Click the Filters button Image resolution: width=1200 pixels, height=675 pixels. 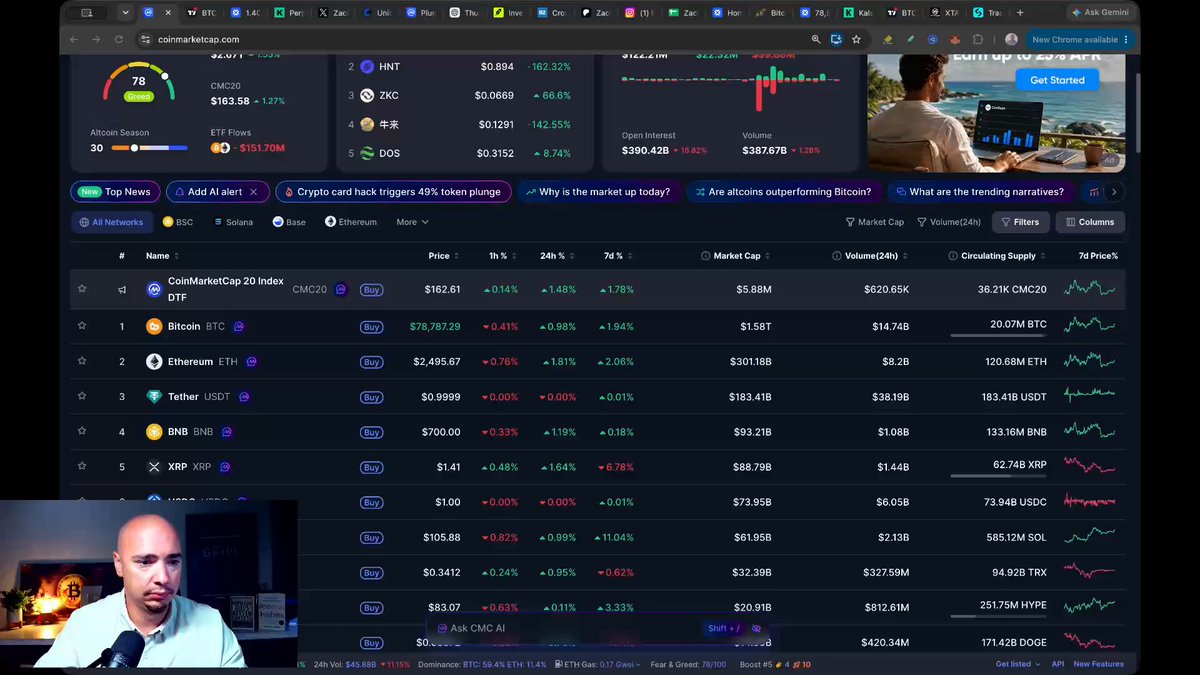[x=1020, y=222]
